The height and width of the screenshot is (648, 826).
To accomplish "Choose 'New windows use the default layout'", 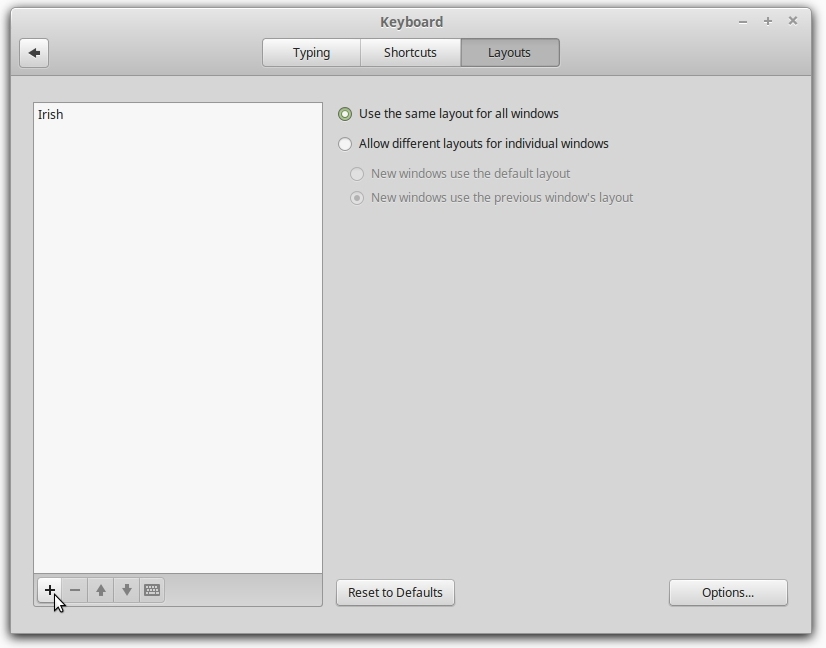I will click(357, 174).
